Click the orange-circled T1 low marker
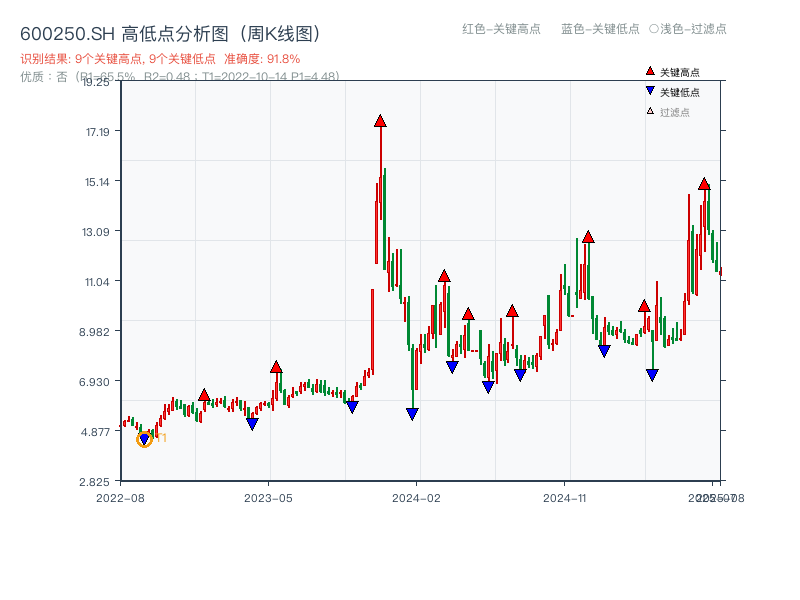This screenshot has height=600, width=800. (144, 439)
